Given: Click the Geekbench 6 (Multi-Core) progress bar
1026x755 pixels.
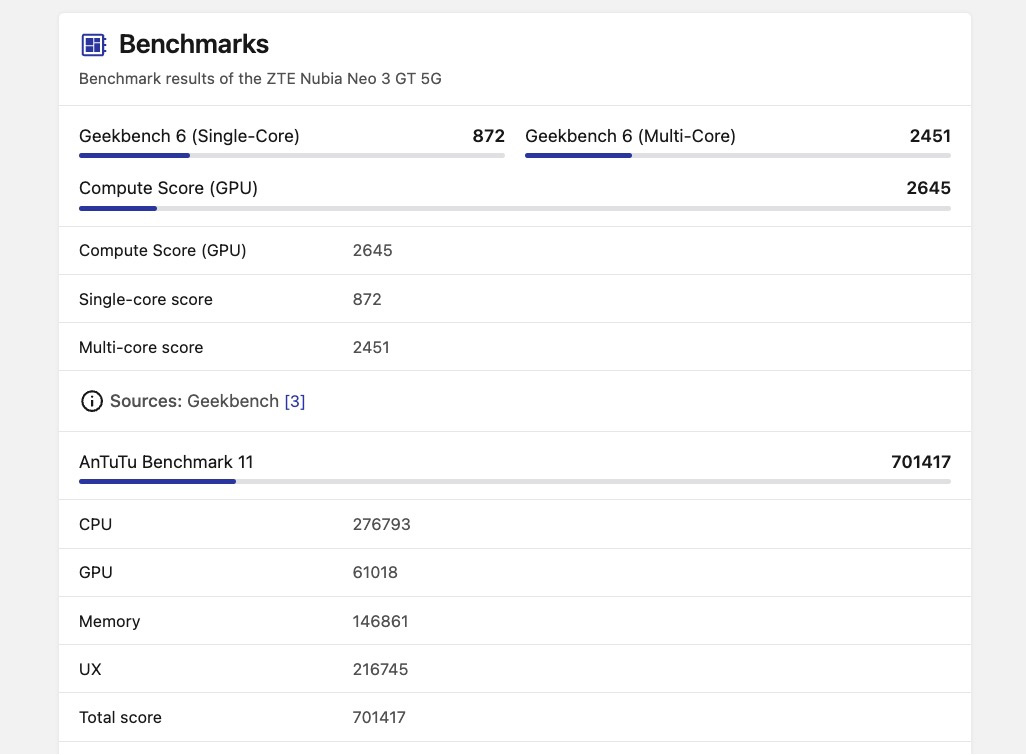Looking at the screenshot, I should tap(737, 156).
